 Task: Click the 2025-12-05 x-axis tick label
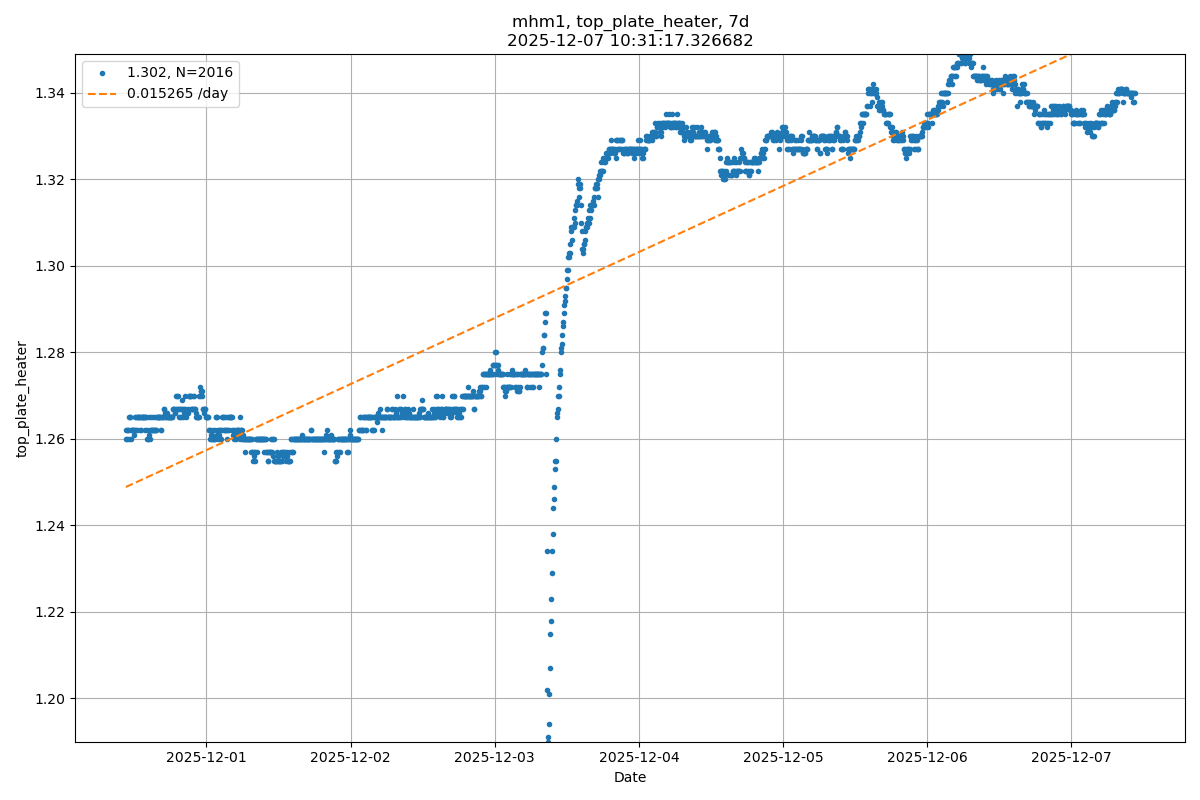click(x=783, y=758)
